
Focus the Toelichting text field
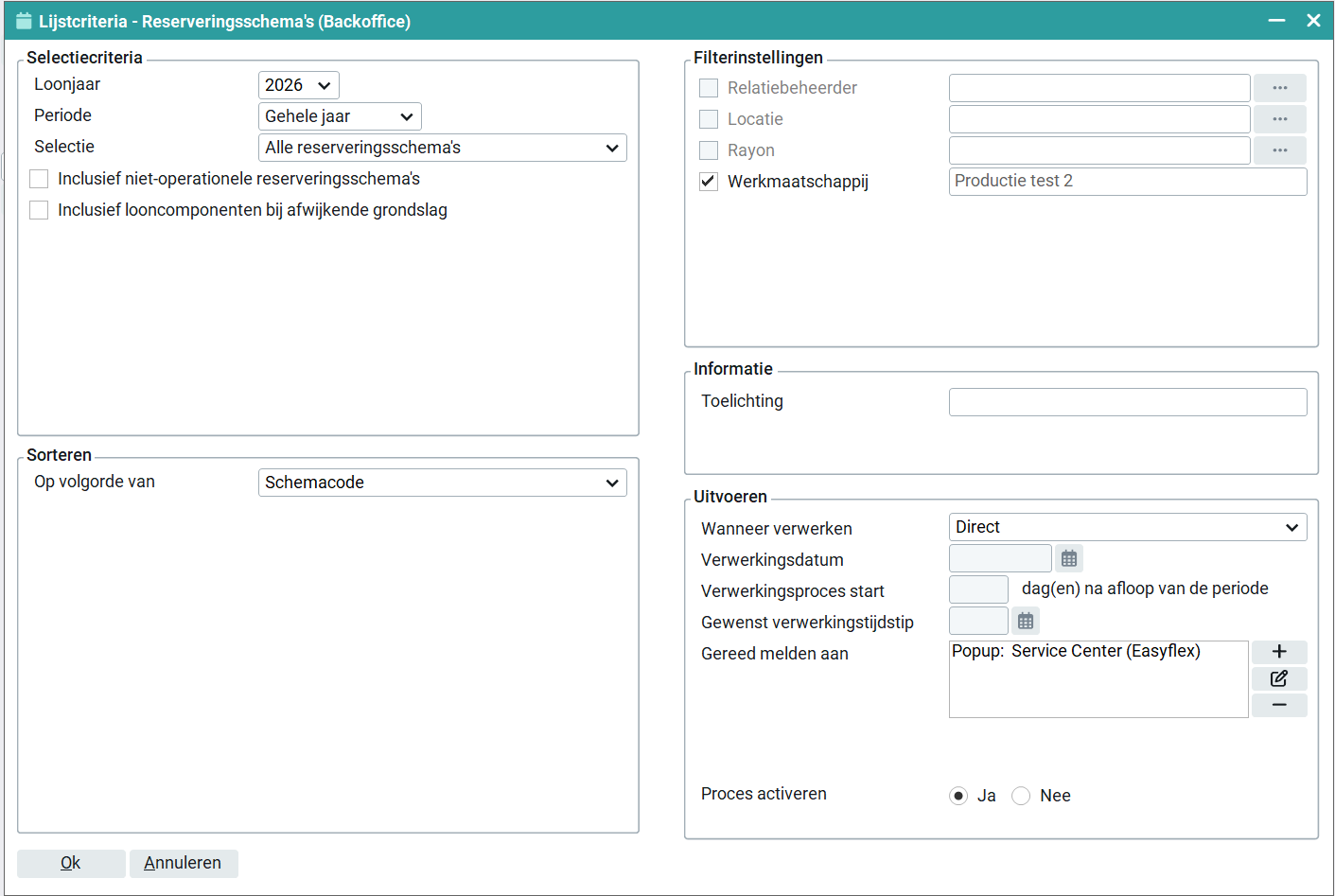[x=1128, y=402]
